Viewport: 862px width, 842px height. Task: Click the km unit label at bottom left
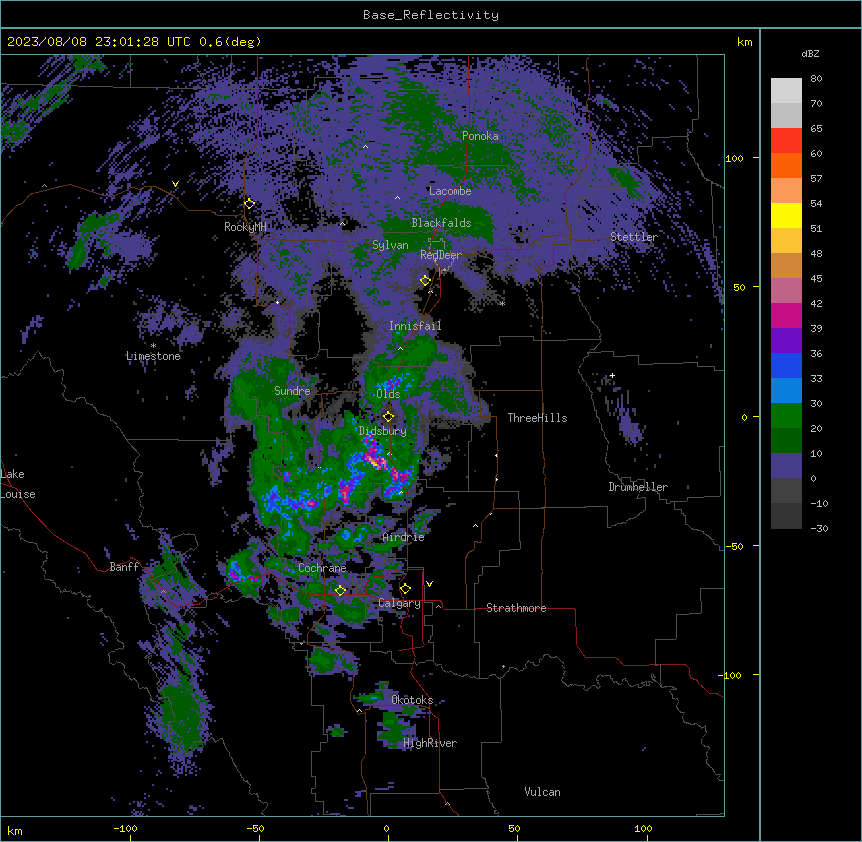tap(15, 831)
